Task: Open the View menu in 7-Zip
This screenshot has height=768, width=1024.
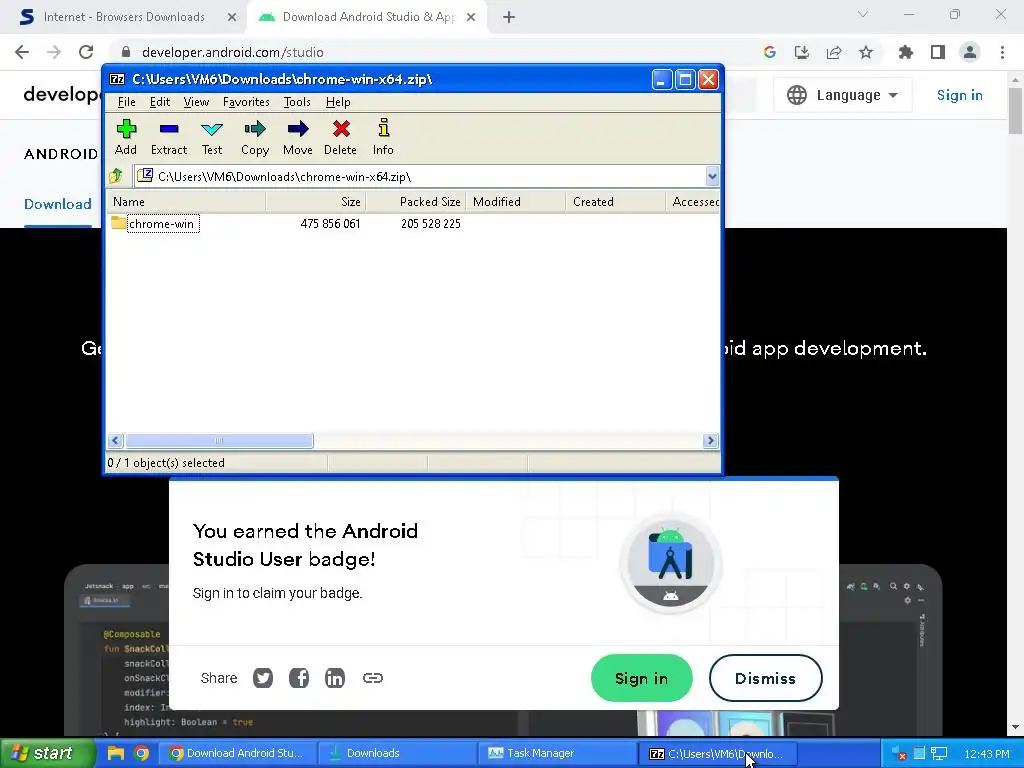Action: click(x=196, y=102)
